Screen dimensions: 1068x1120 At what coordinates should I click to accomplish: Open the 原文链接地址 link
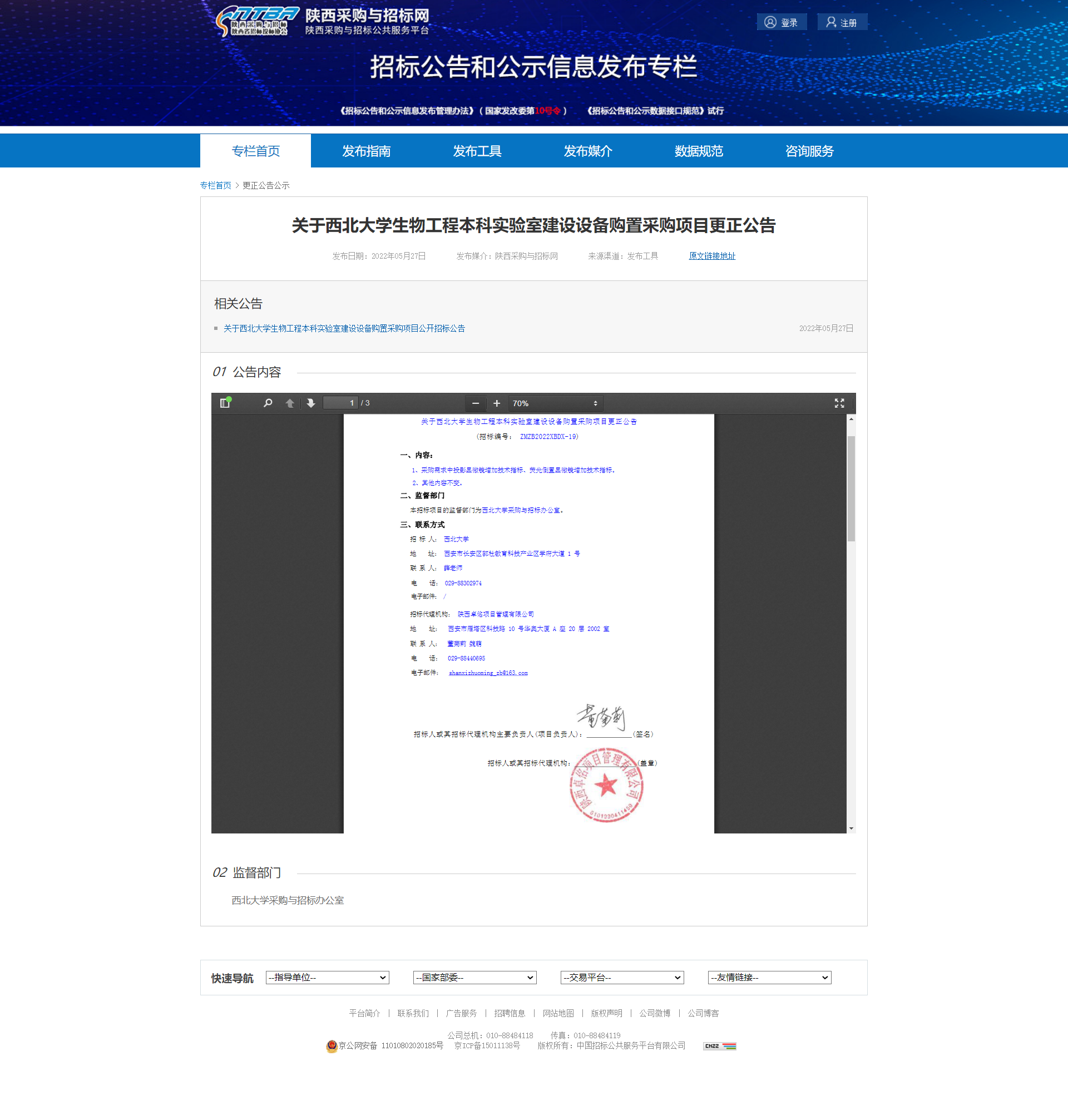click(x=711, y=256)
